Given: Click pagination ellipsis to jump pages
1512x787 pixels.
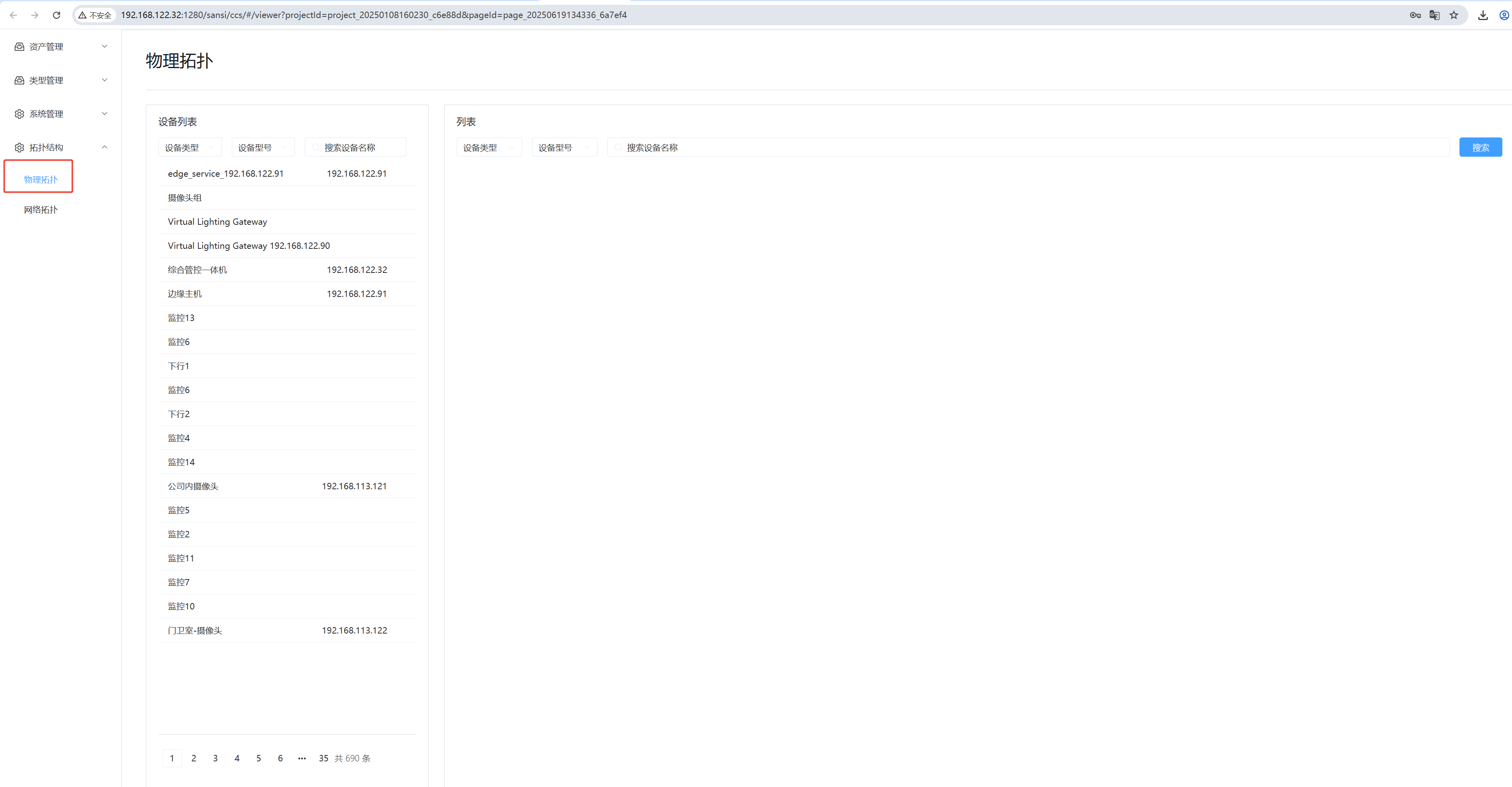Looking at the screenshot, I should tap(302, 758).
